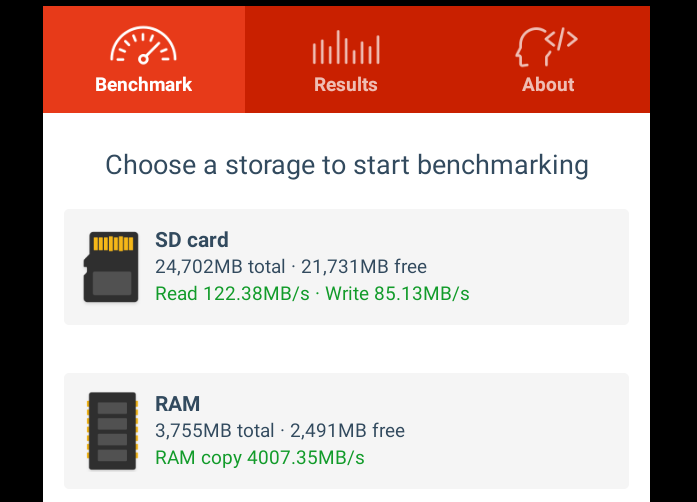
Task: Click the speedometer Benchmark icon
Action: [143, 45]
